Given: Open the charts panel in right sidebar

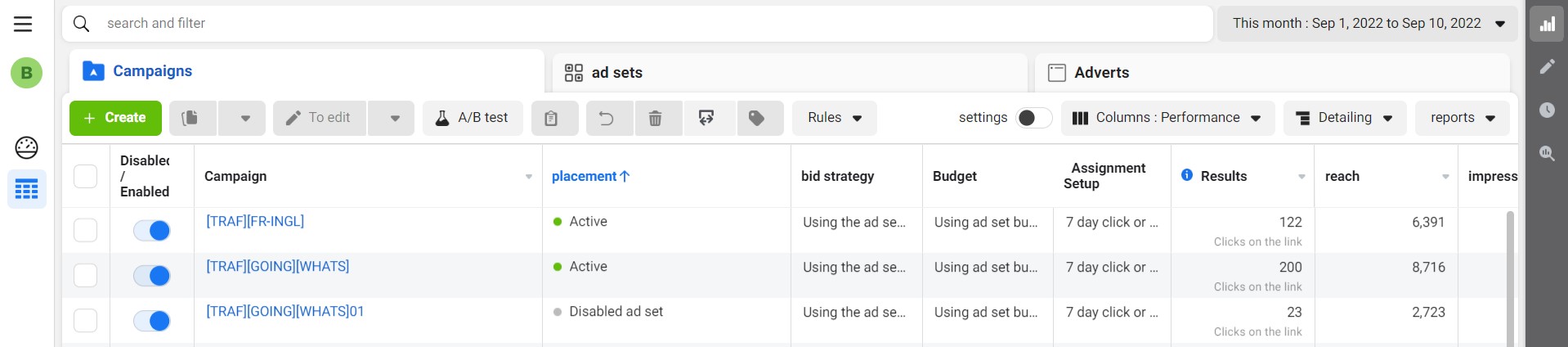Looking at the screenshot, I should (x=1547, y=24).
